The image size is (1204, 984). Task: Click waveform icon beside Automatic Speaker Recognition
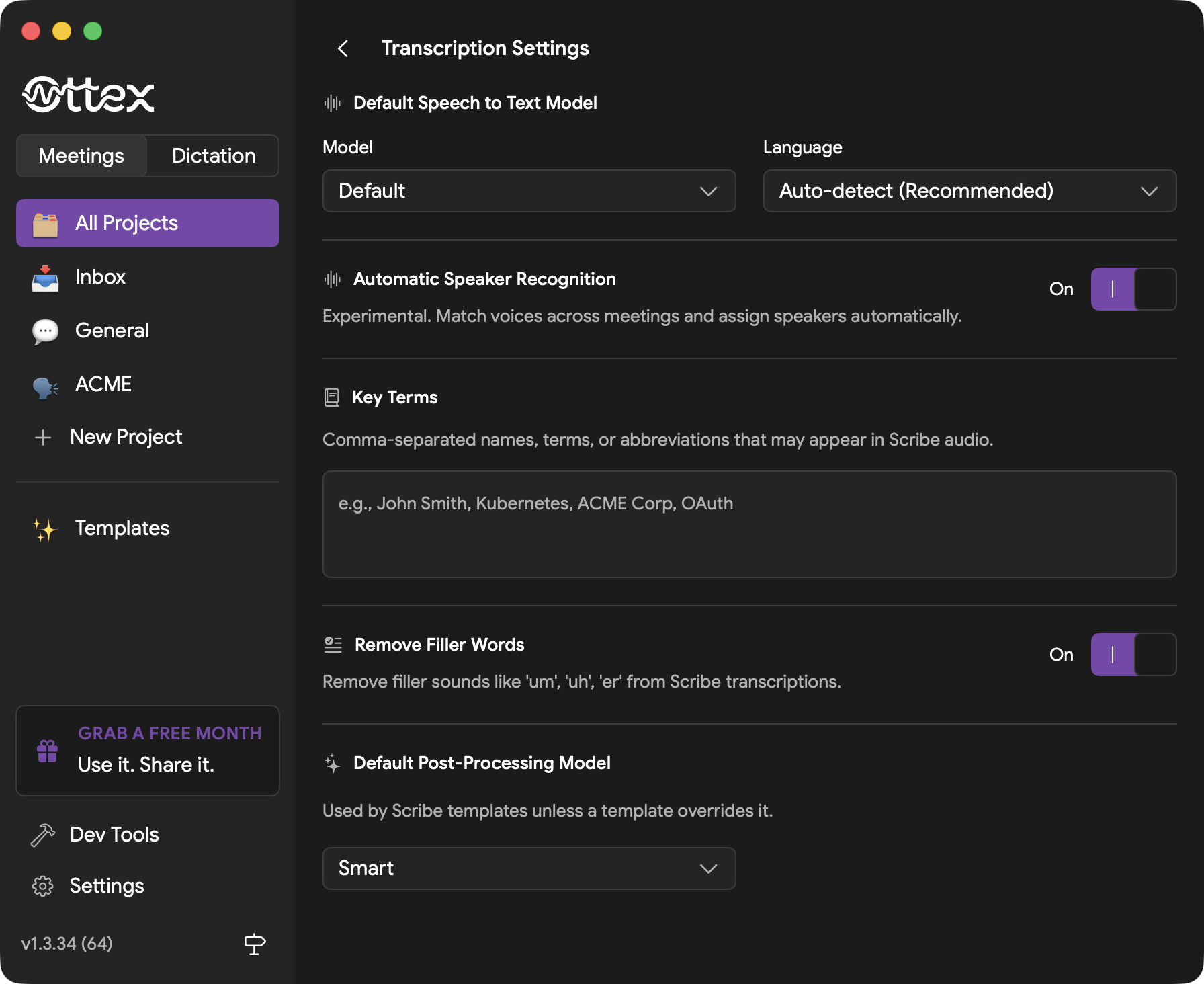tap(333, 279)
